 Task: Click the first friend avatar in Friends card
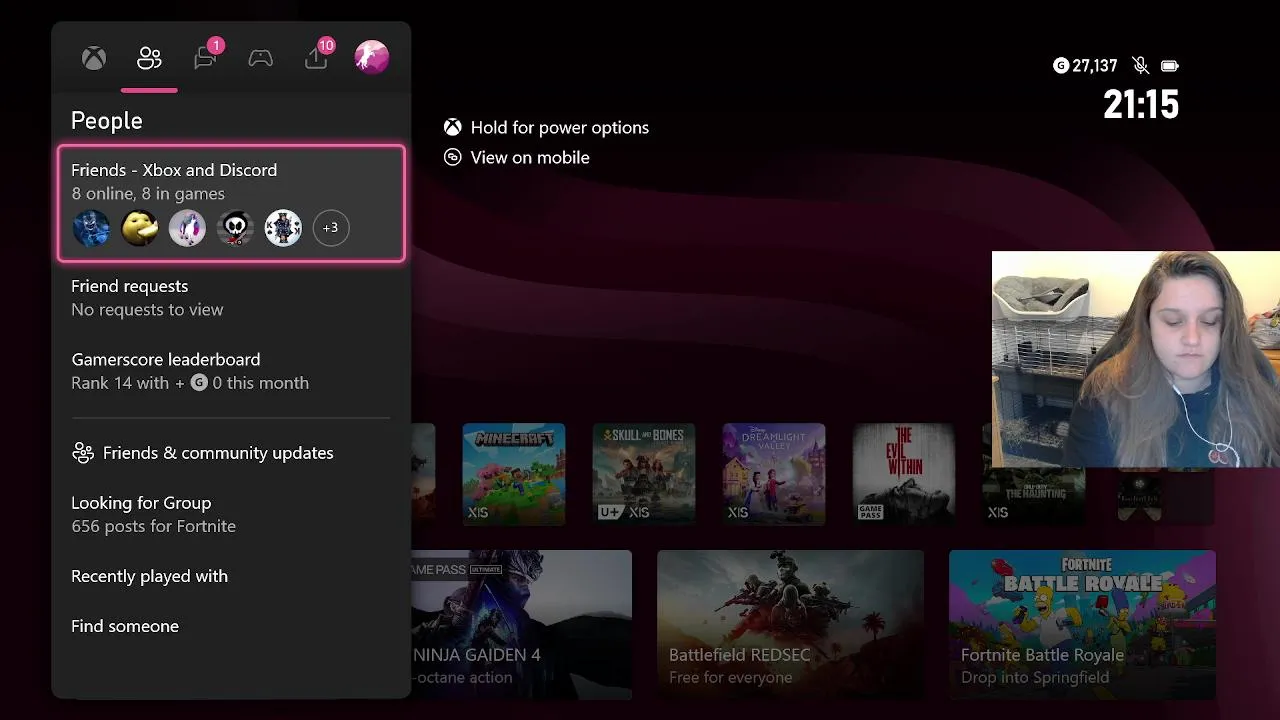click(x=92, y=228)
